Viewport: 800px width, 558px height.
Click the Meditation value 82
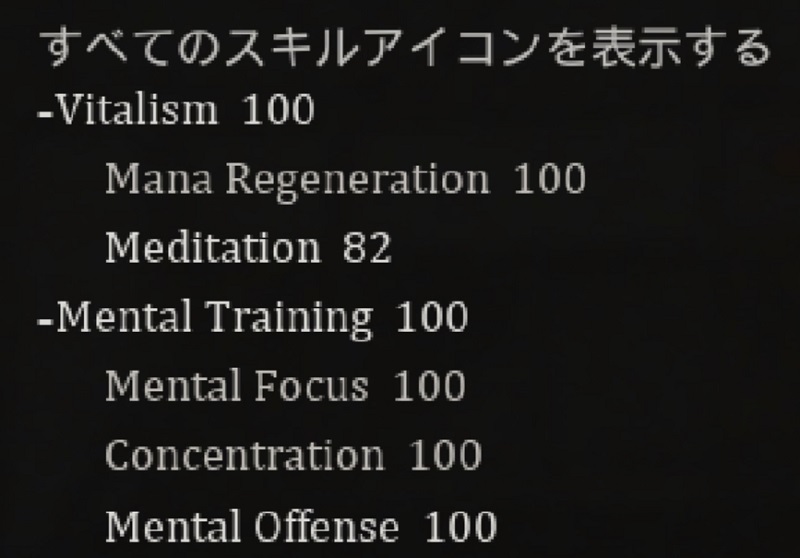(366, 248)
